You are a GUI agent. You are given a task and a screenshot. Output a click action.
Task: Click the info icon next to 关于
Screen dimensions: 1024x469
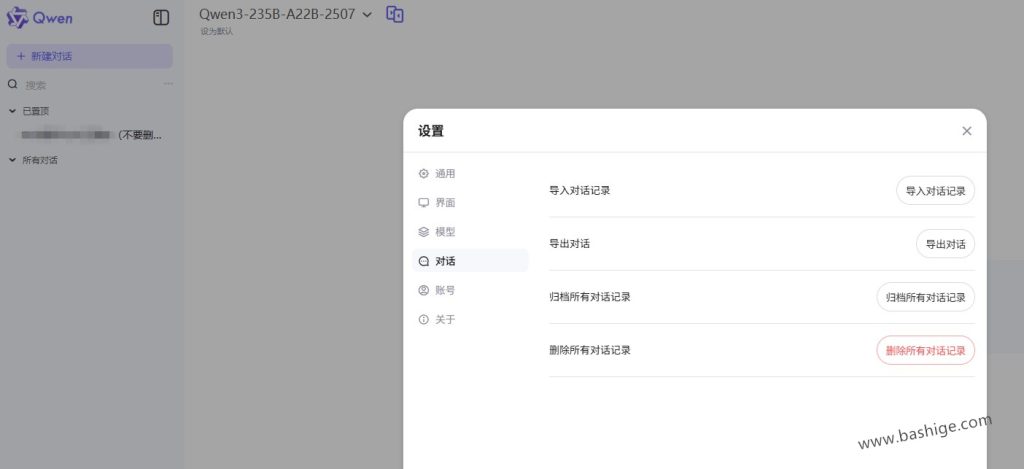[423, 319]
